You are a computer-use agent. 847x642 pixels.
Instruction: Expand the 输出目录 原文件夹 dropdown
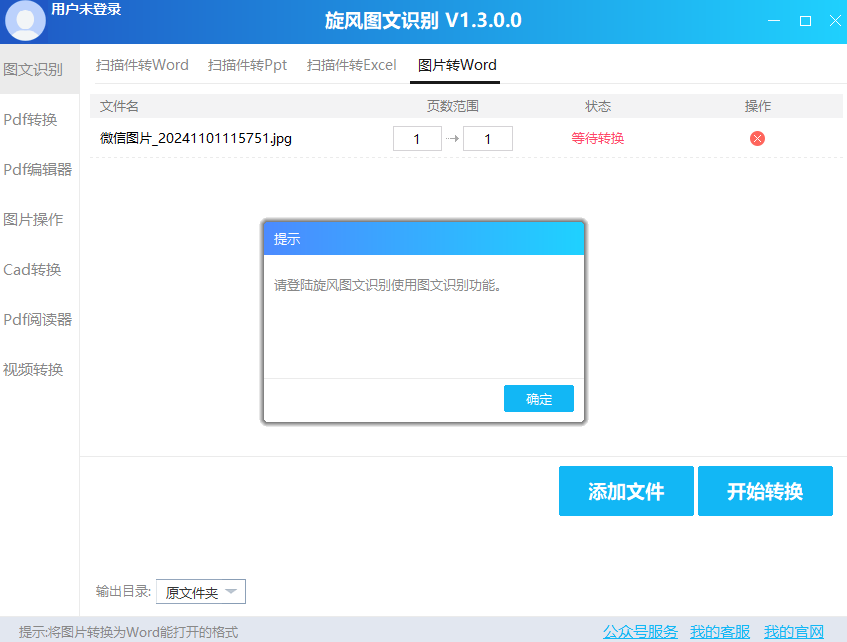(201, 592)
